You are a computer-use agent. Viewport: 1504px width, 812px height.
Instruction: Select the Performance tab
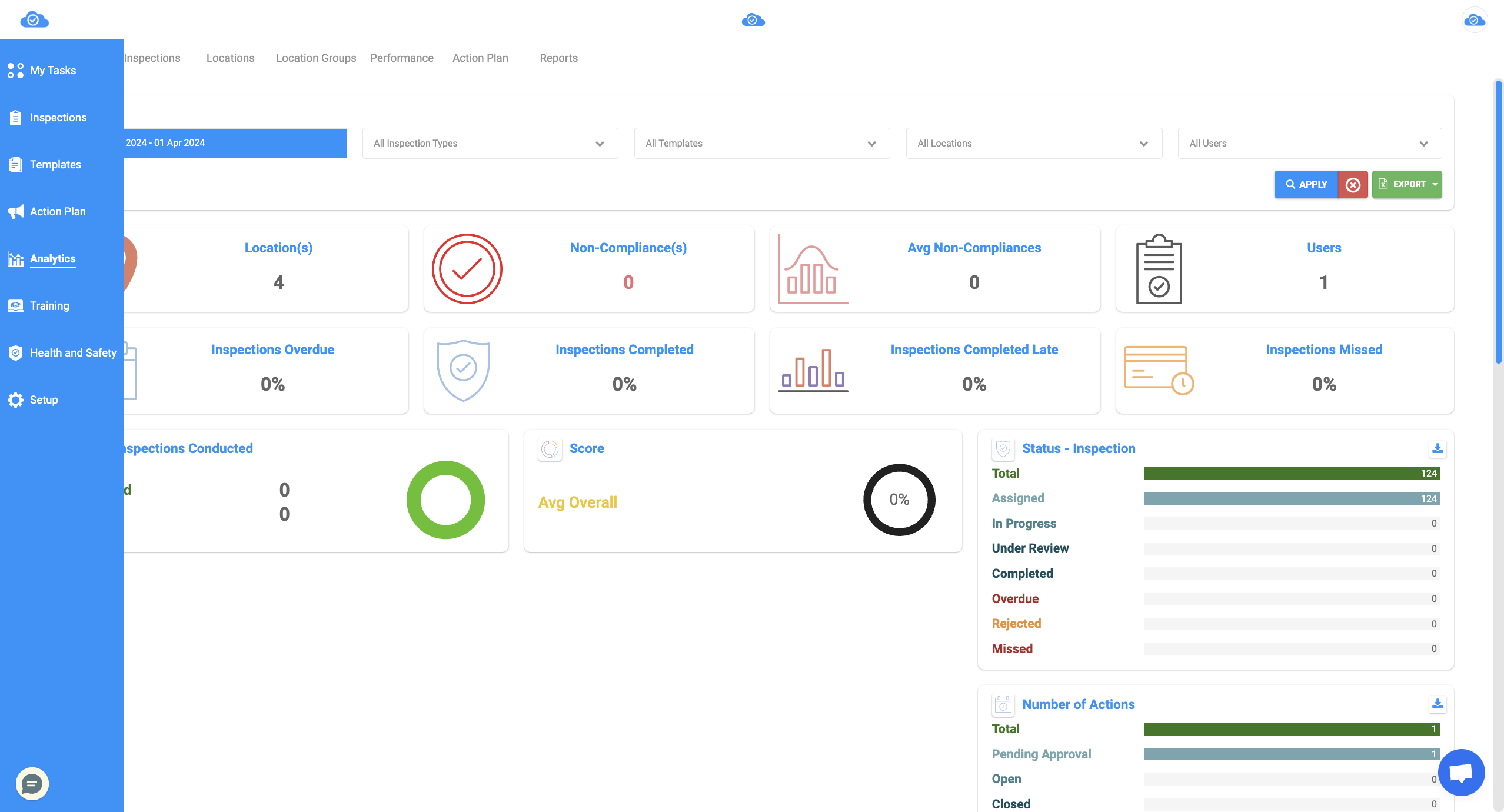tap(401, 58)
